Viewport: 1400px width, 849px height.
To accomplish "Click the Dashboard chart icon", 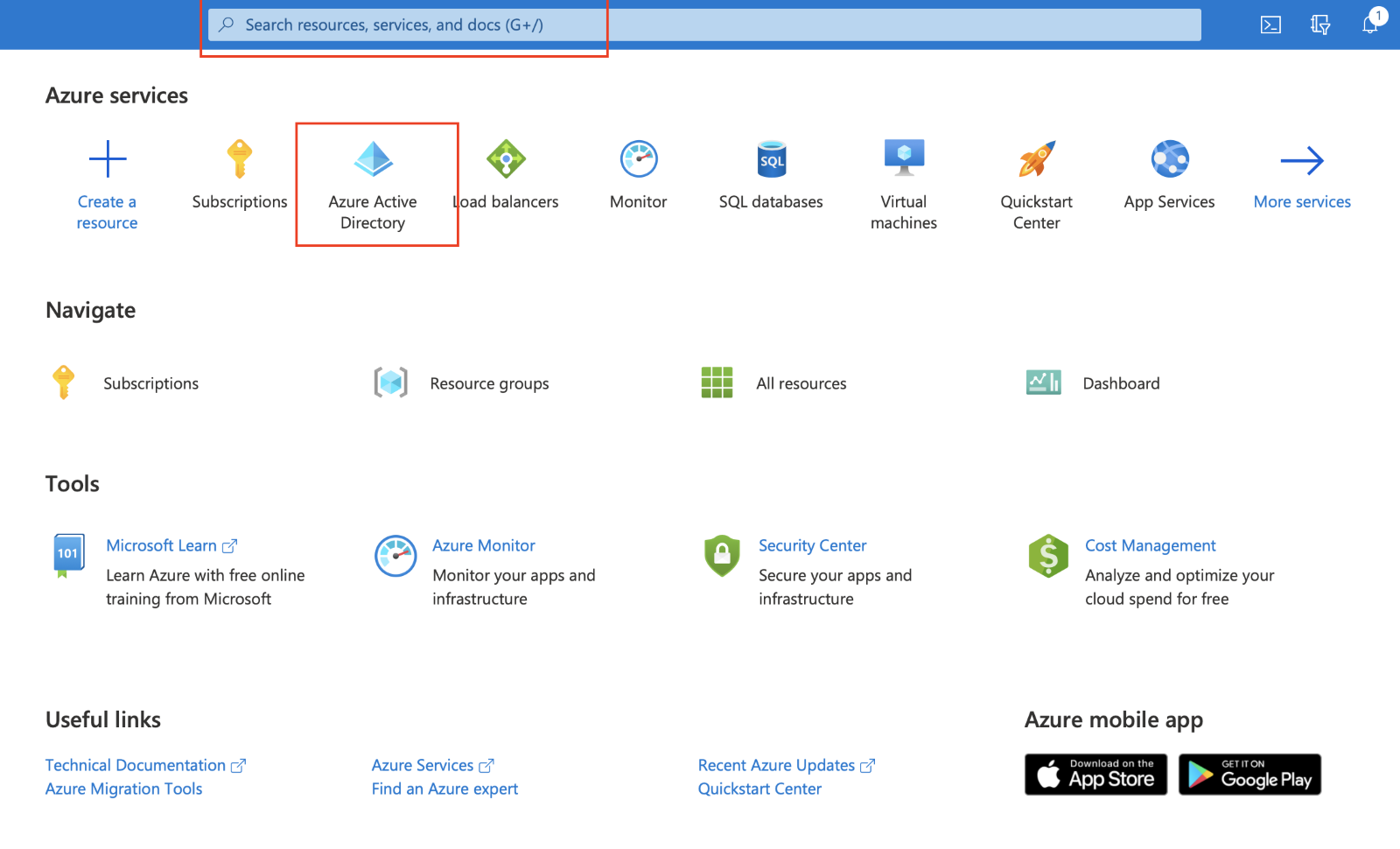I will (1044, 382).
